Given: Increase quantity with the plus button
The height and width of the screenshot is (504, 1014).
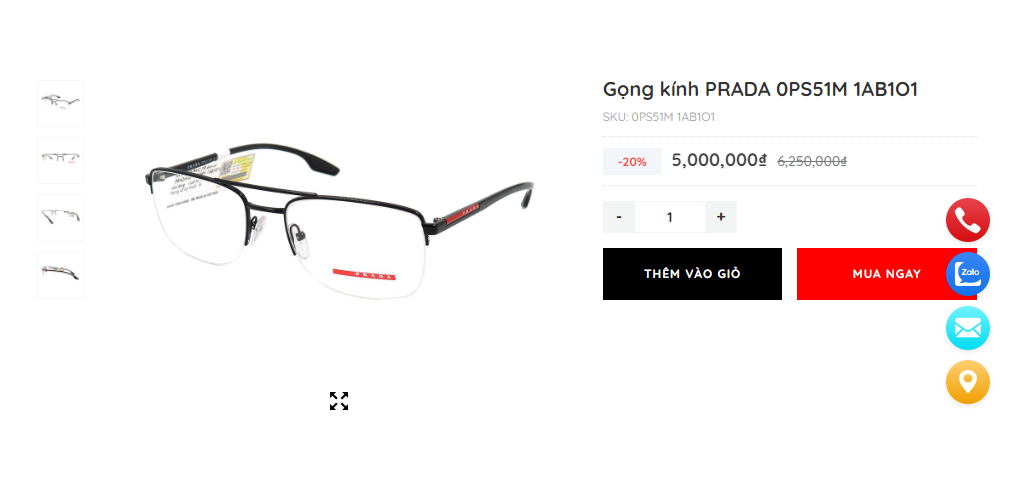Looking at the screenshot, I should pyautogui.click(x=721, y=217).
